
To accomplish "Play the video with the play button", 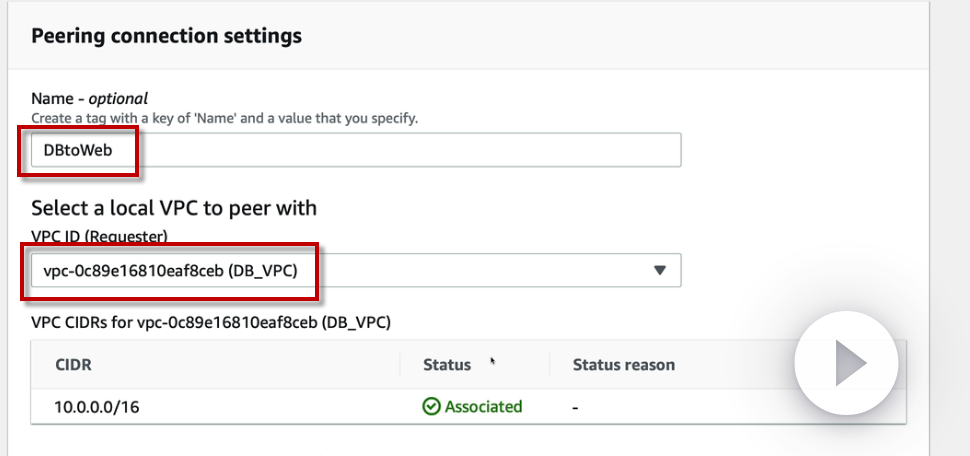I will [849, 363].
